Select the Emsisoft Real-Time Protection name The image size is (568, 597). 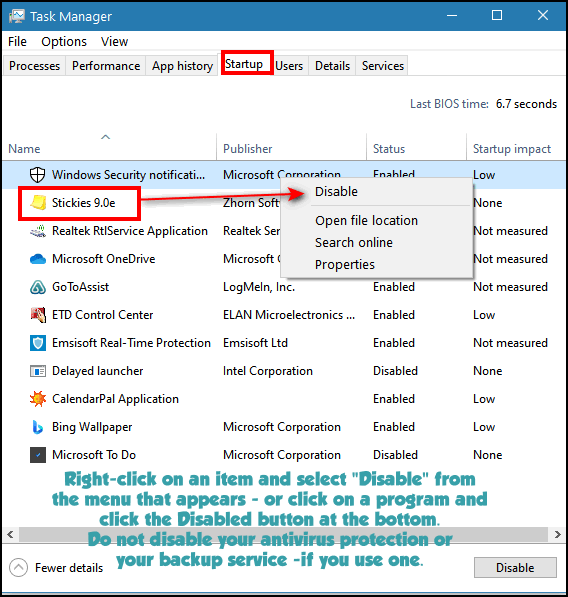click(131, 343)
